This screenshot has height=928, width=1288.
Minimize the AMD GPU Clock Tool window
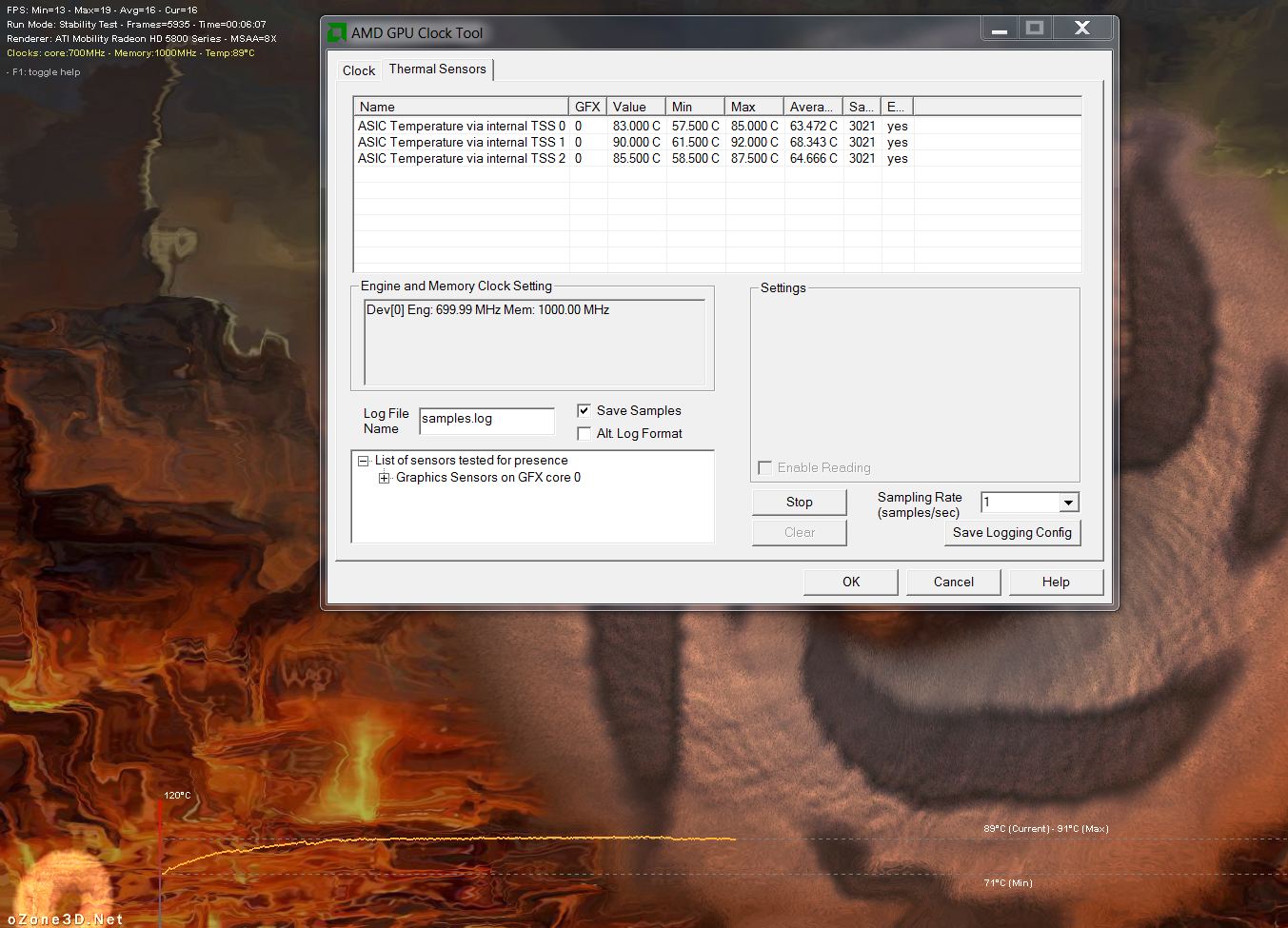(999, 30)
